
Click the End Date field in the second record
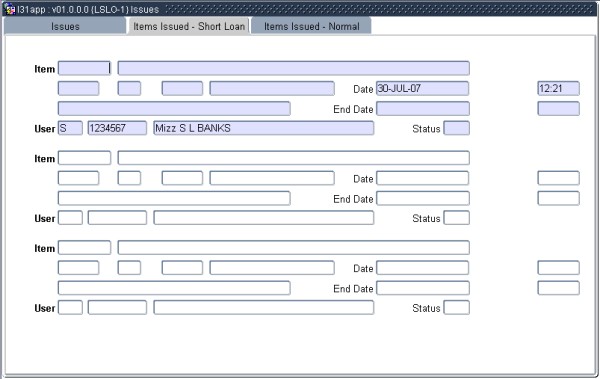422,198
